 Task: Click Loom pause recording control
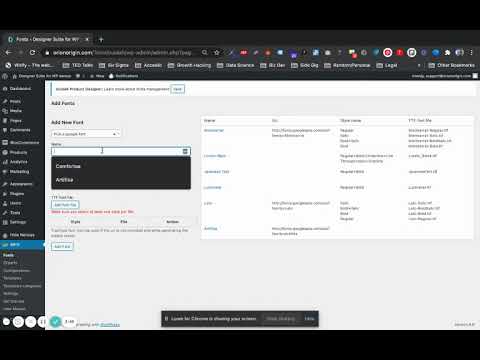(x=42, y=322)
